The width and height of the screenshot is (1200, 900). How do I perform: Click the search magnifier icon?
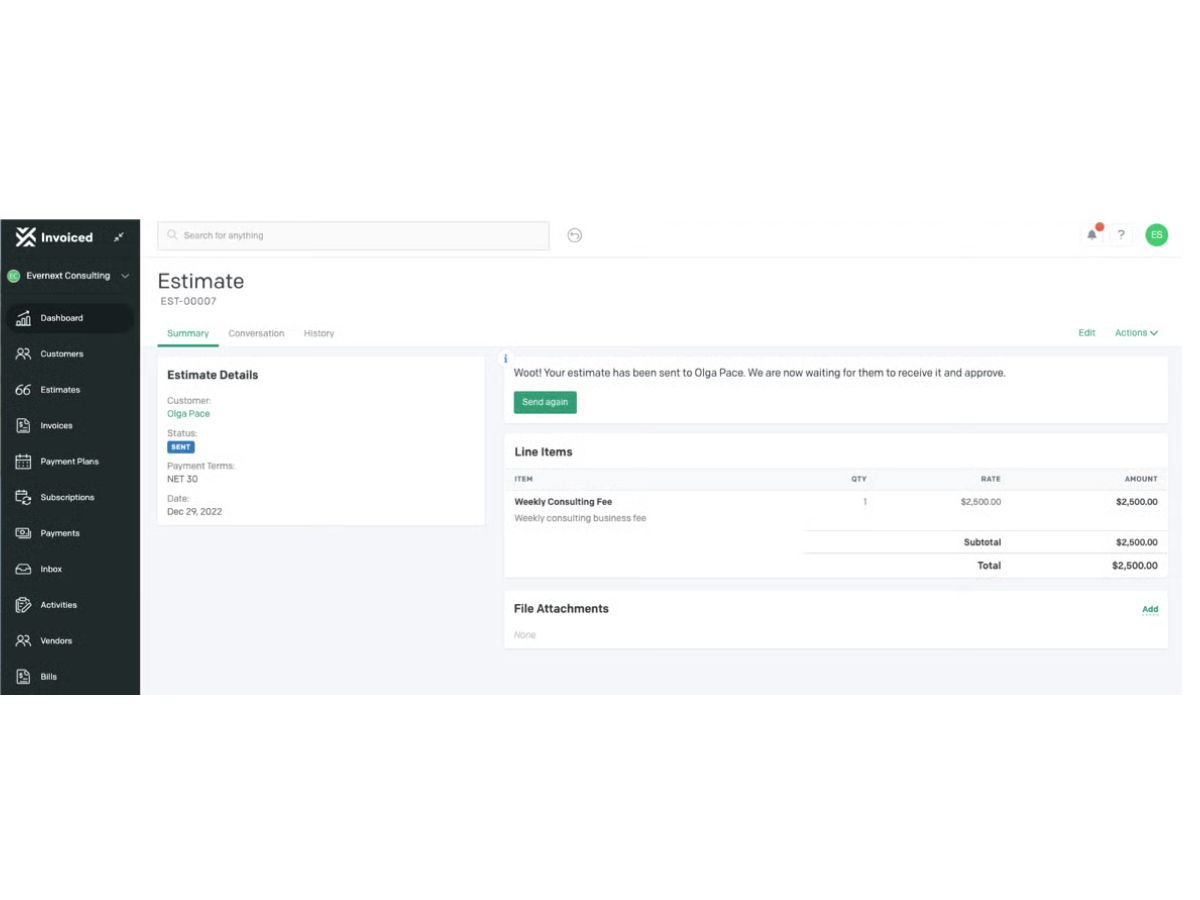(172, 236)
